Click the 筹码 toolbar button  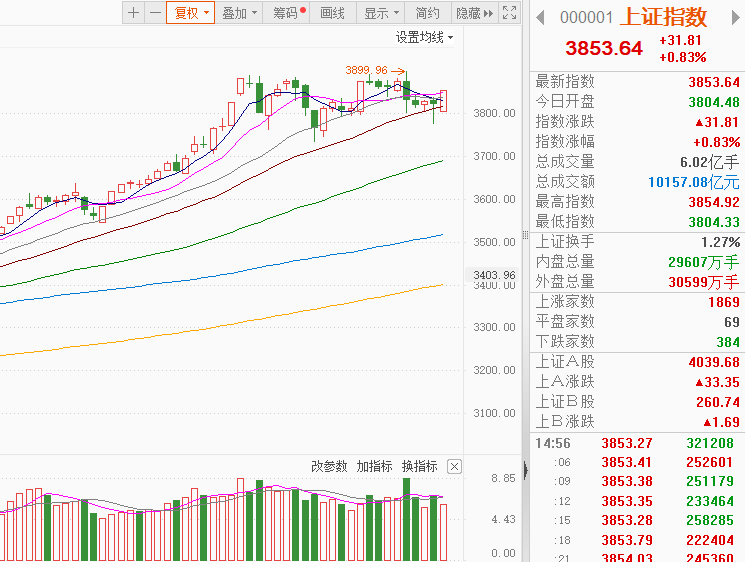click(286, 13)
